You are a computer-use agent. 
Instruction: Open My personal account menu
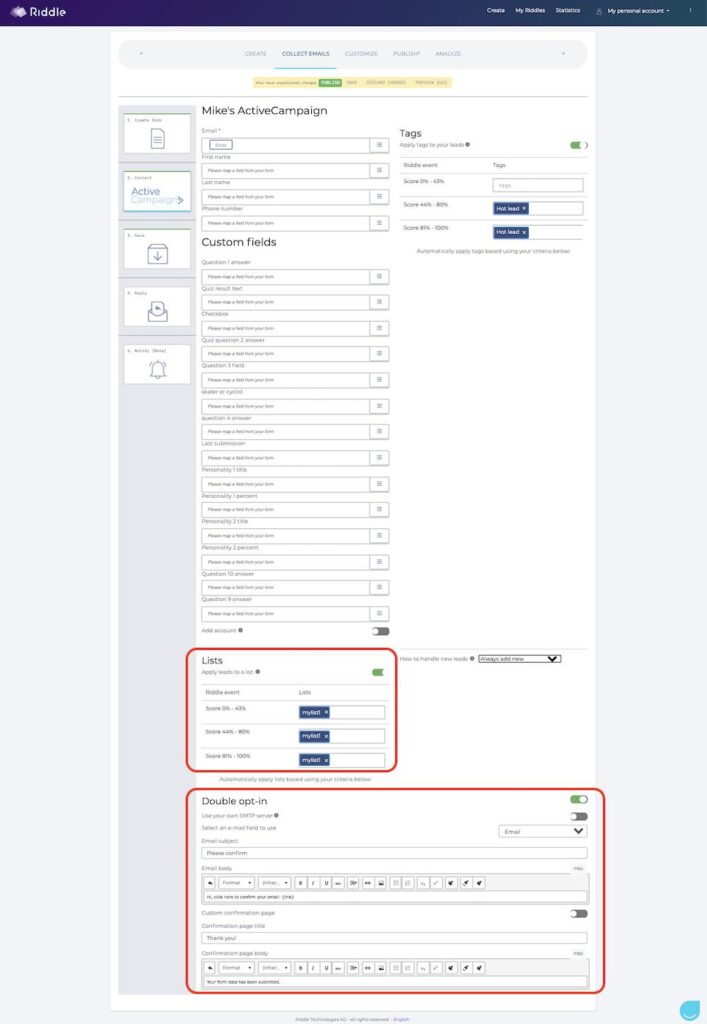click(x=633, y=11)
